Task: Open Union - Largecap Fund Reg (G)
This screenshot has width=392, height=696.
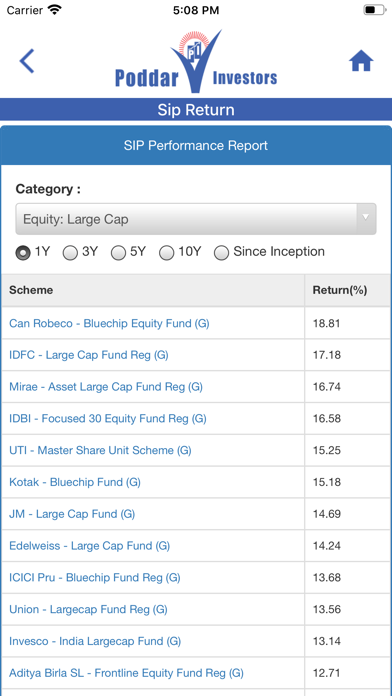Action: [x=88, y=609]
